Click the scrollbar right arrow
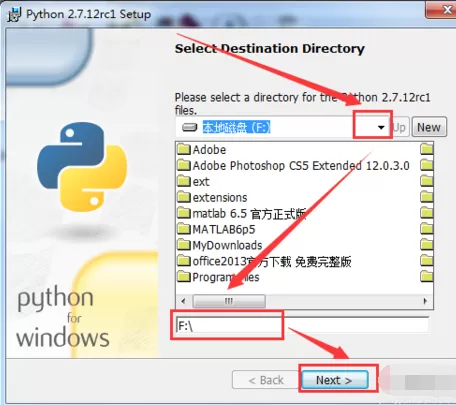The width and height of the screenshot is (456, 405). click(425, 301)
